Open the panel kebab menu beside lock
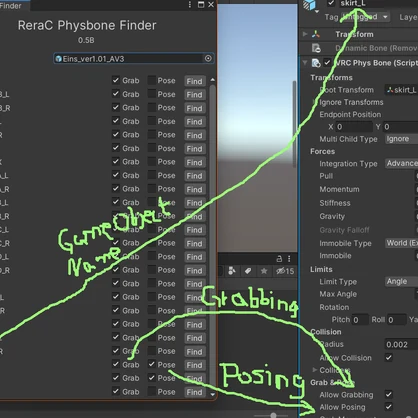 pyautogui.click(x=289, y=259)
